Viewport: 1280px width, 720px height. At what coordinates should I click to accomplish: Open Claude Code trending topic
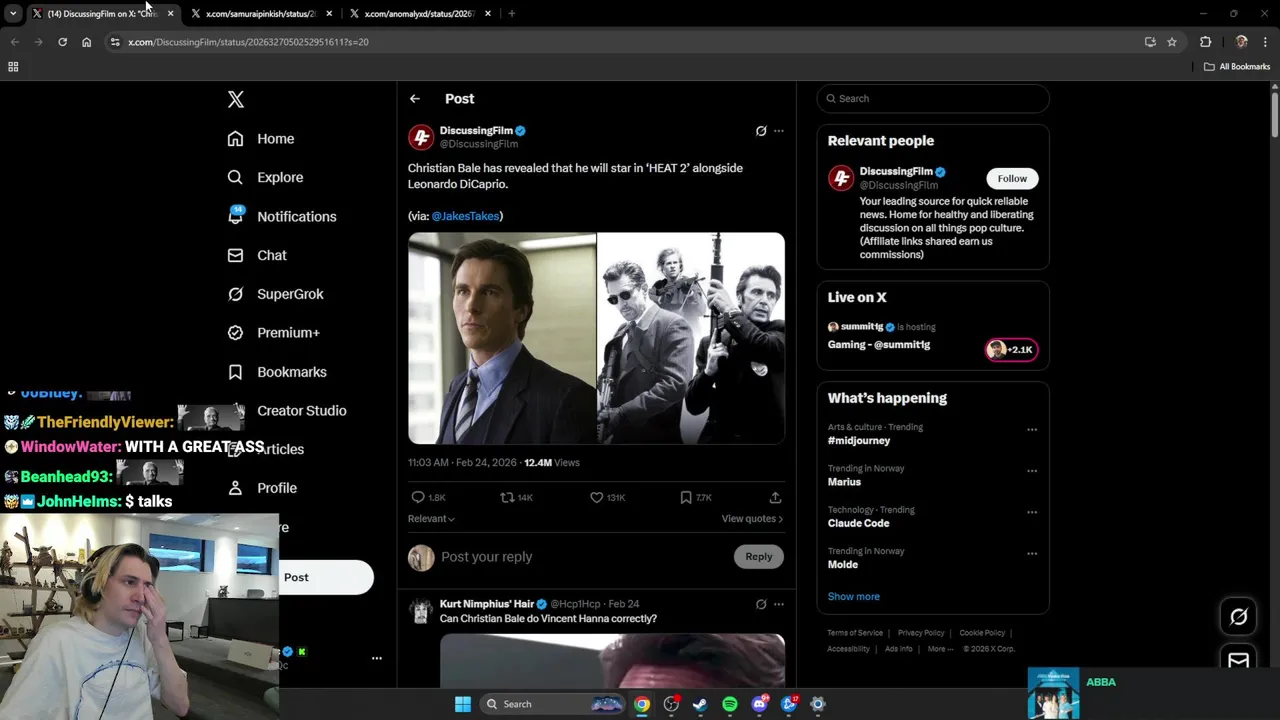pyautogui.click(x=858, y=523)
